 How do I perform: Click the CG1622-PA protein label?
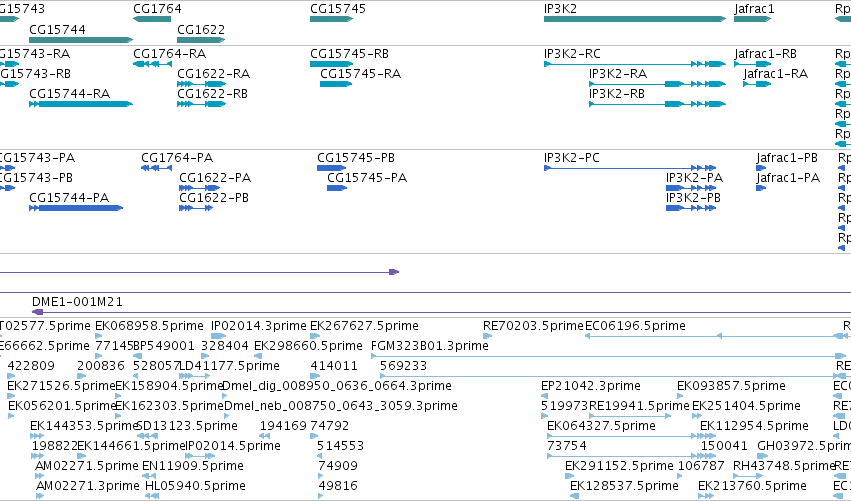point(215,177)
